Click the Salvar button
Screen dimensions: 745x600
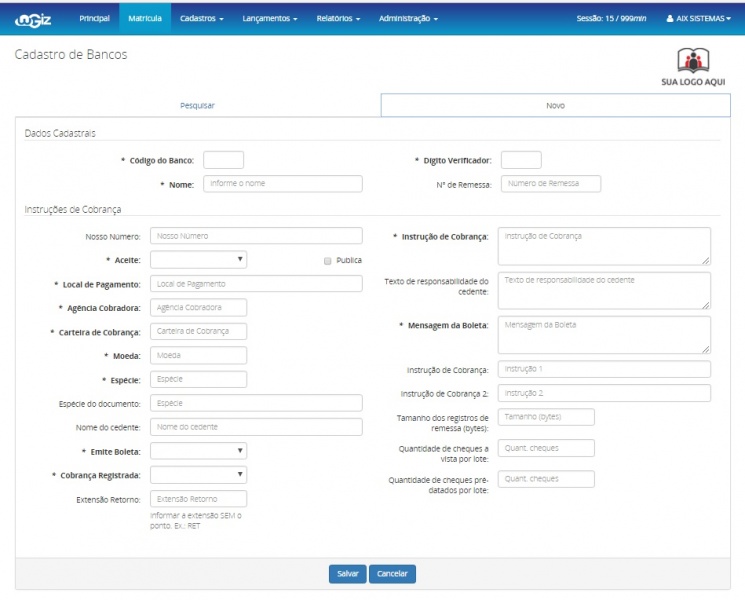(x=347, y=574)
